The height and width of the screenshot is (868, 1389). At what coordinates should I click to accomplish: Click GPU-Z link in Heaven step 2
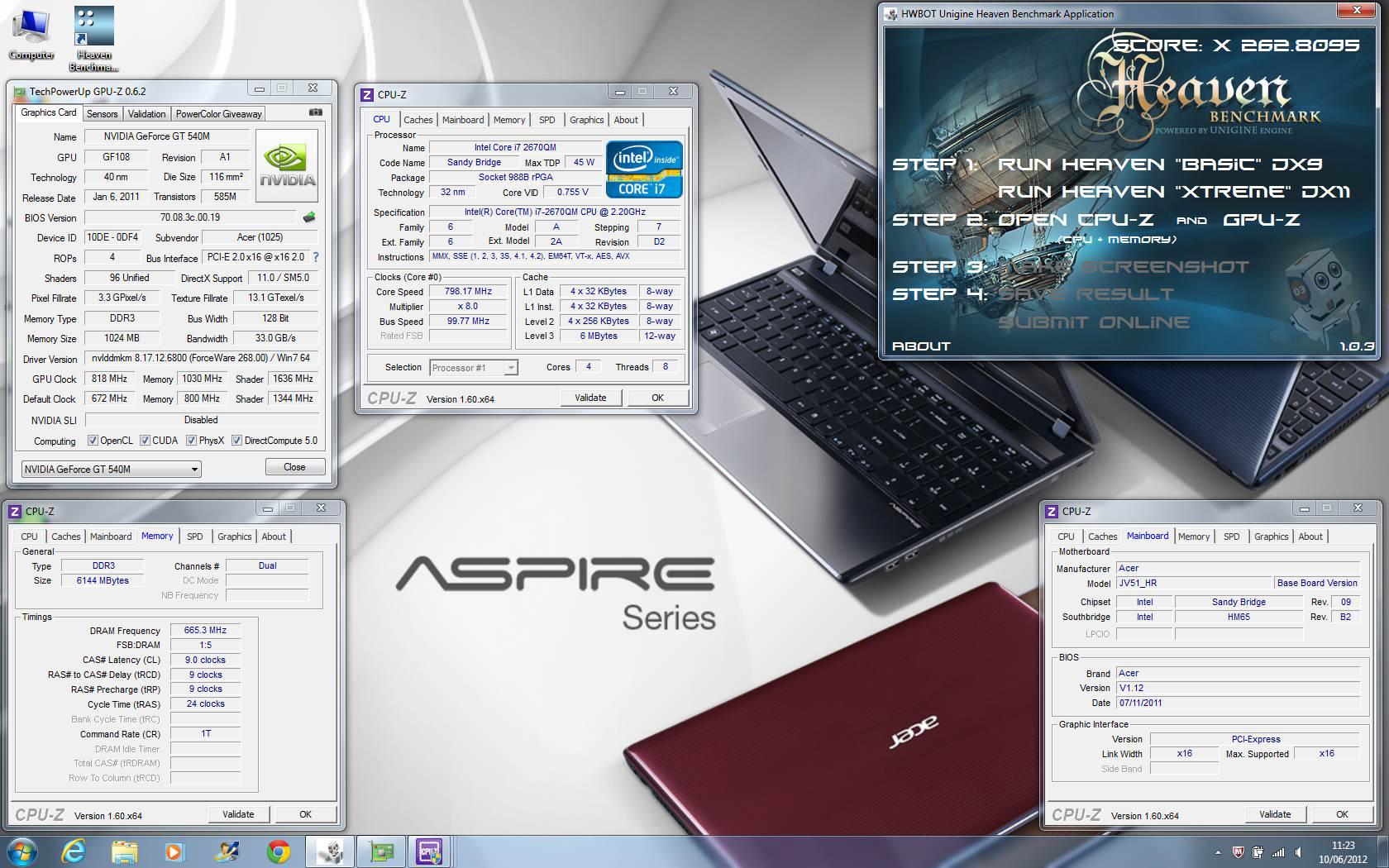tap(1262, 220)
